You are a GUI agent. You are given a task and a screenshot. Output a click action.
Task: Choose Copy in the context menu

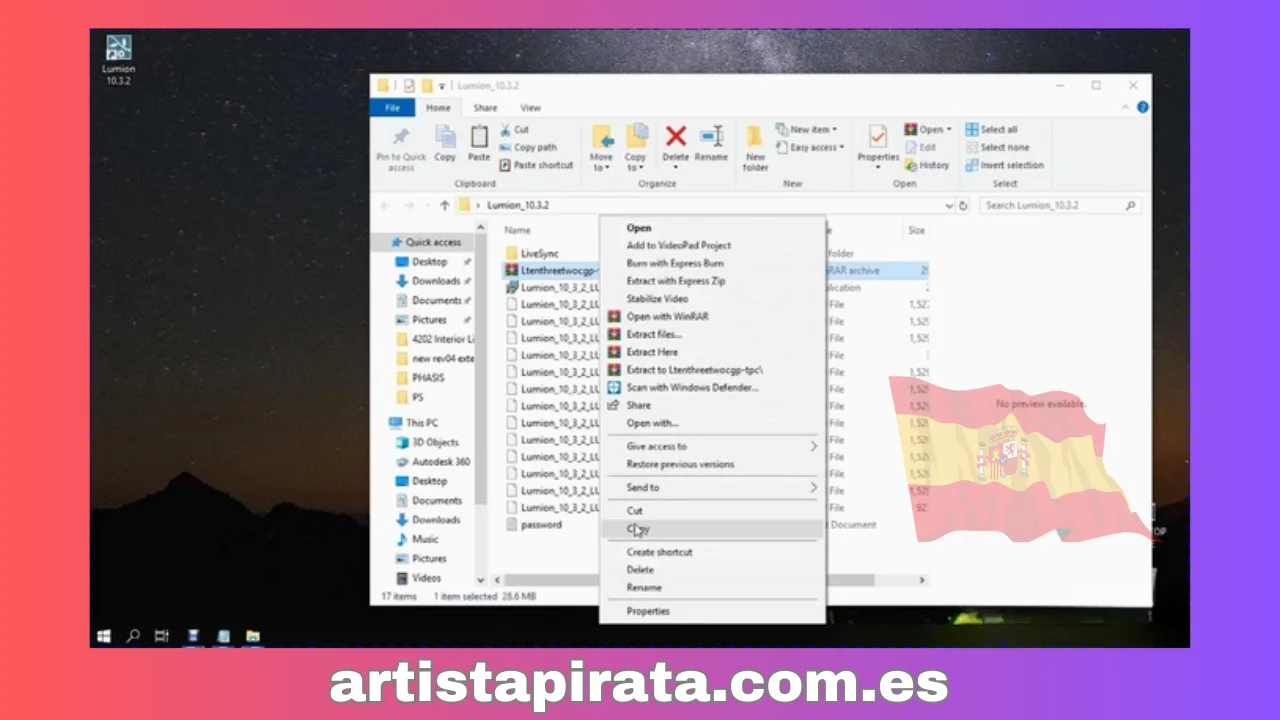point(714,528)
